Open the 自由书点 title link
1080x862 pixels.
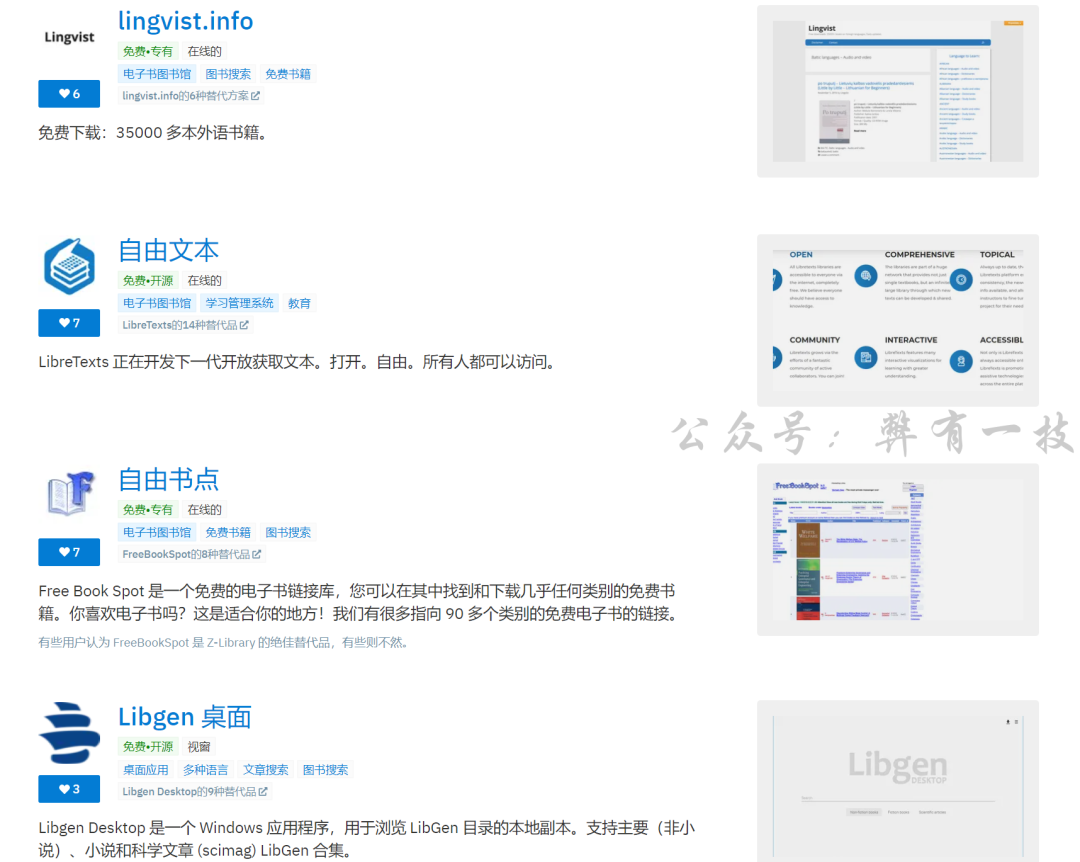[x=168, y=479]
